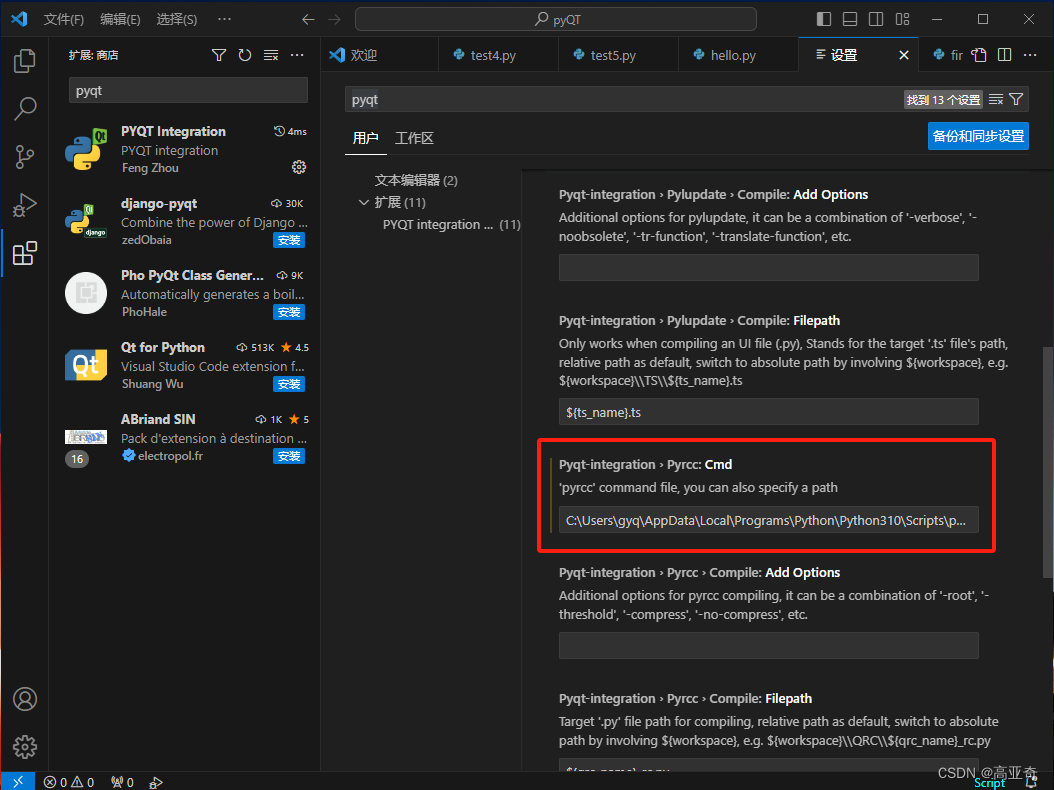
Task: Click the Manage gear on PYQT Integration extension
Action: [298, 167]
